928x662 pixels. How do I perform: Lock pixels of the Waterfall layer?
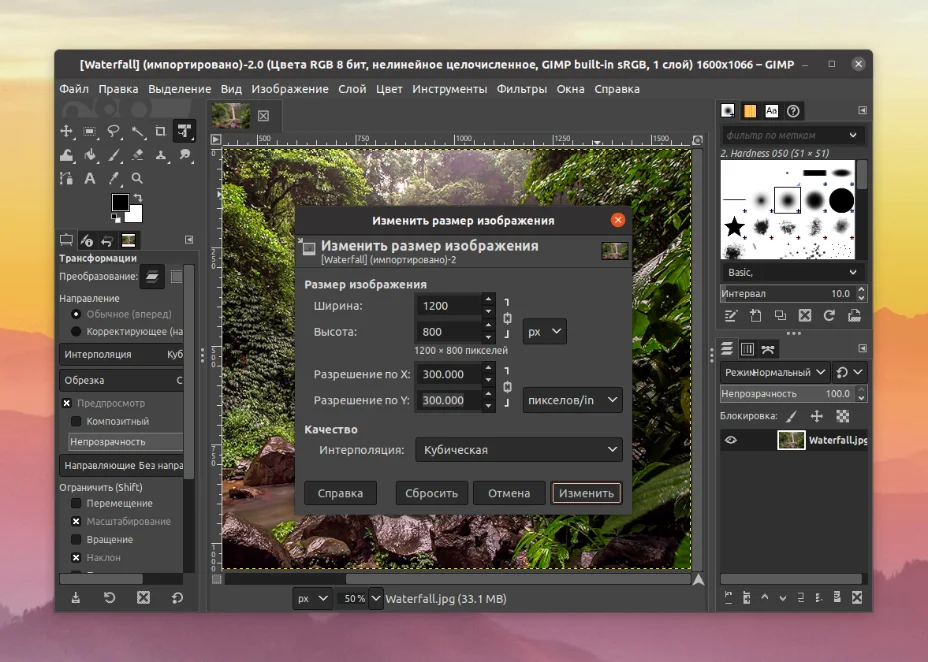(791, 416)
